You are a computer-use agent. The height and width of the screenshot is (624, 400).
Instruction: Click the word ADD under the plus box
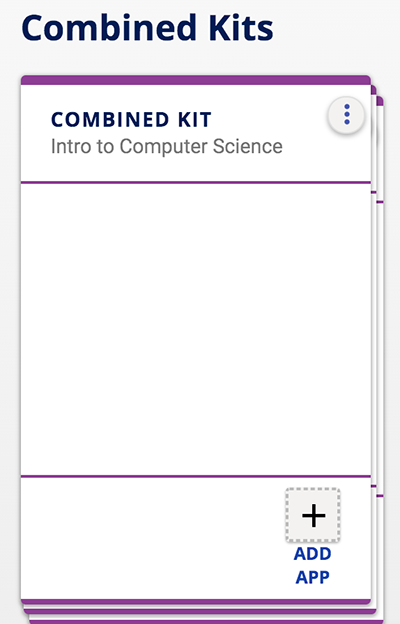[x=312, y=554]
